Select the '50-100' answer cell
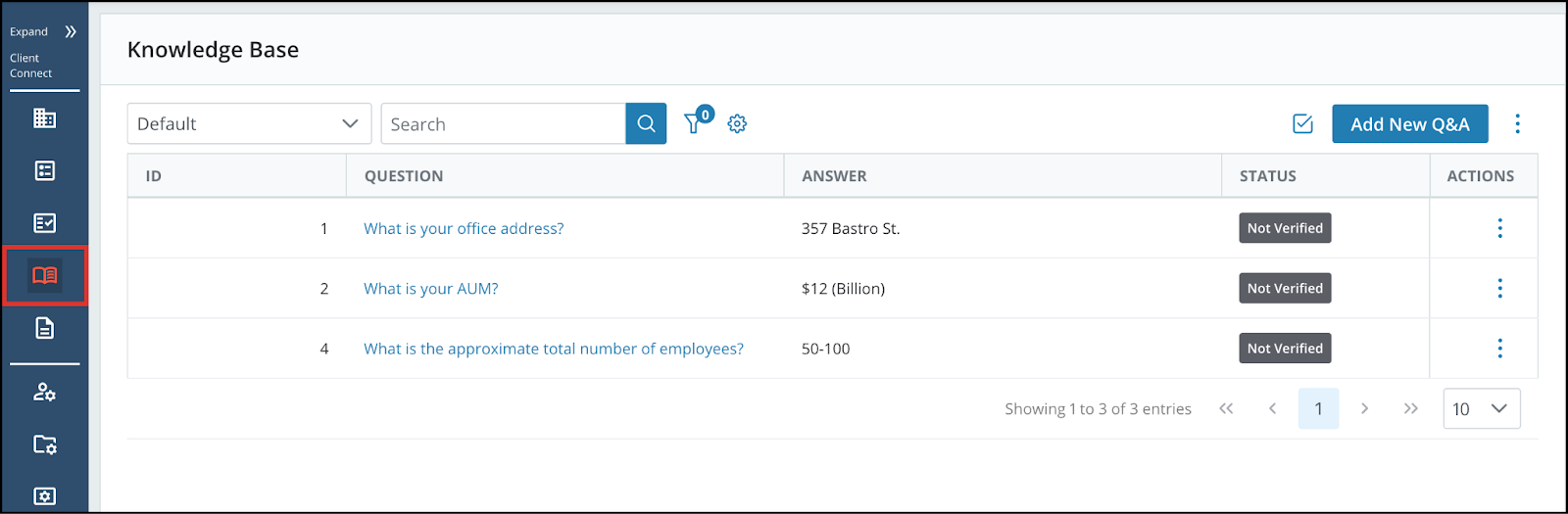 point(1003,349)
